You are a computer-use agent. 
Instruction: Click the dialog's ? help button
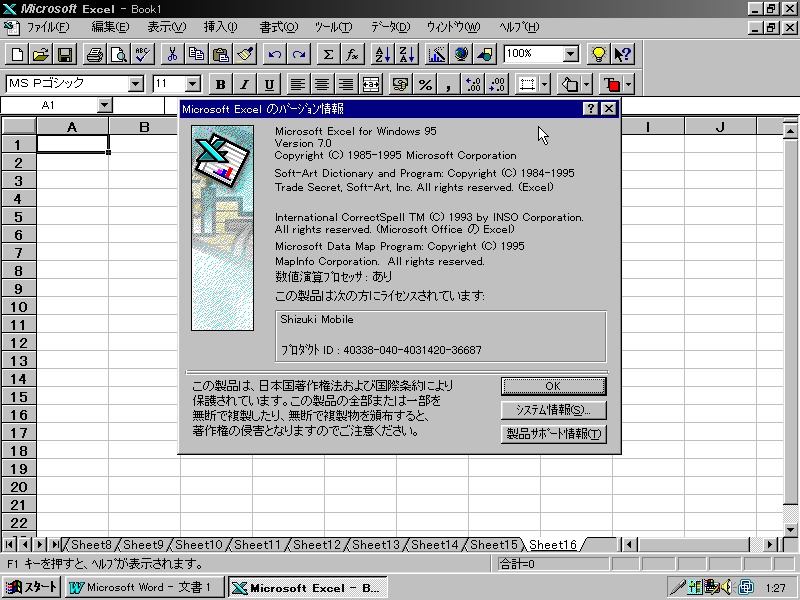pos(590,109)
